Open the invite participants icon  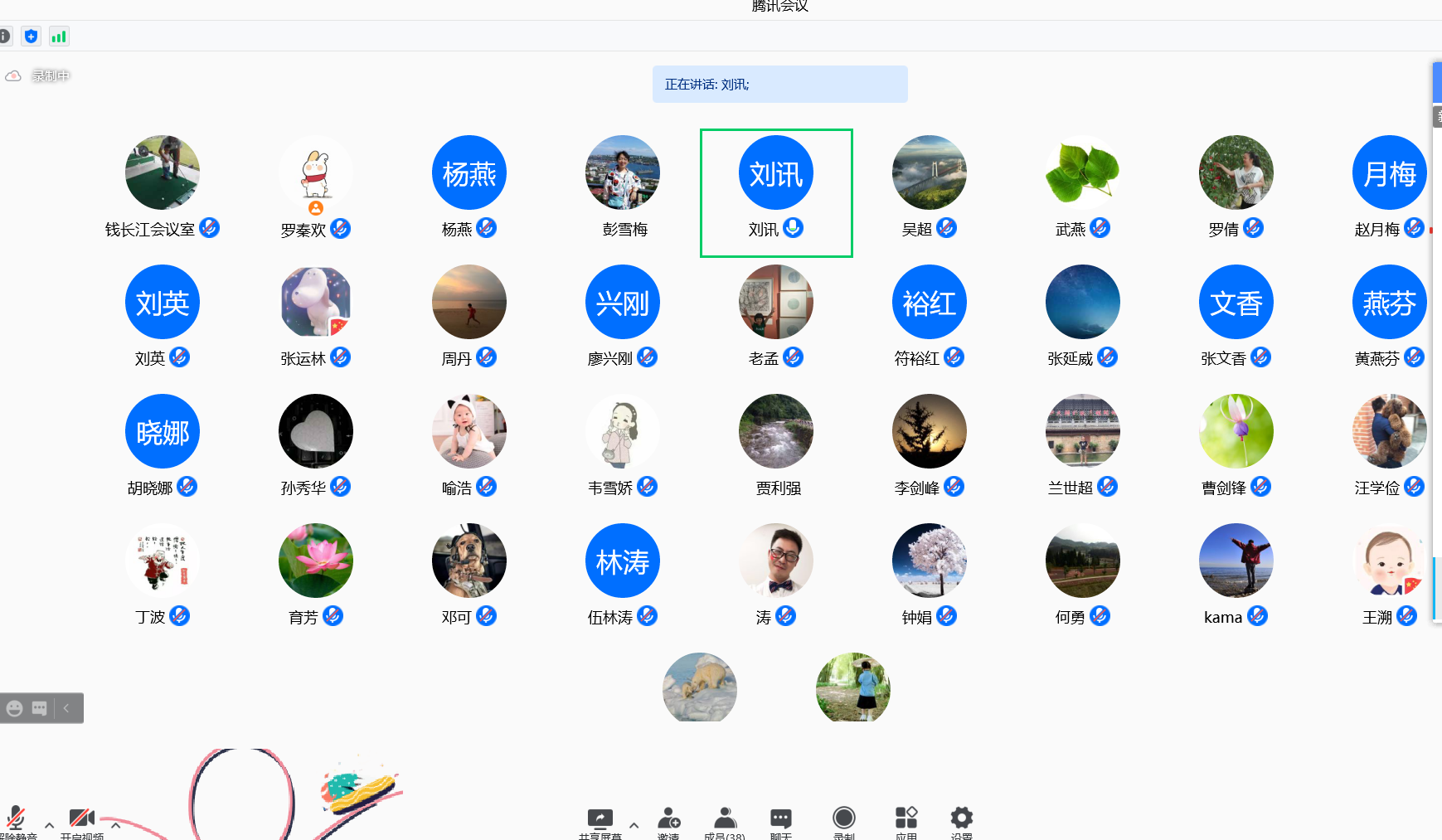click(x=668, y=819)
